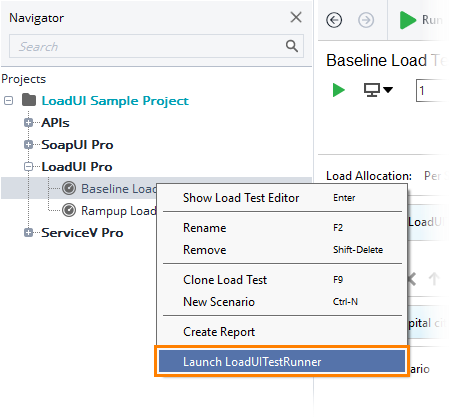Click the LoadUI Sample Project folder icon
Screen dimensions: 450x418
coord(29,100)
